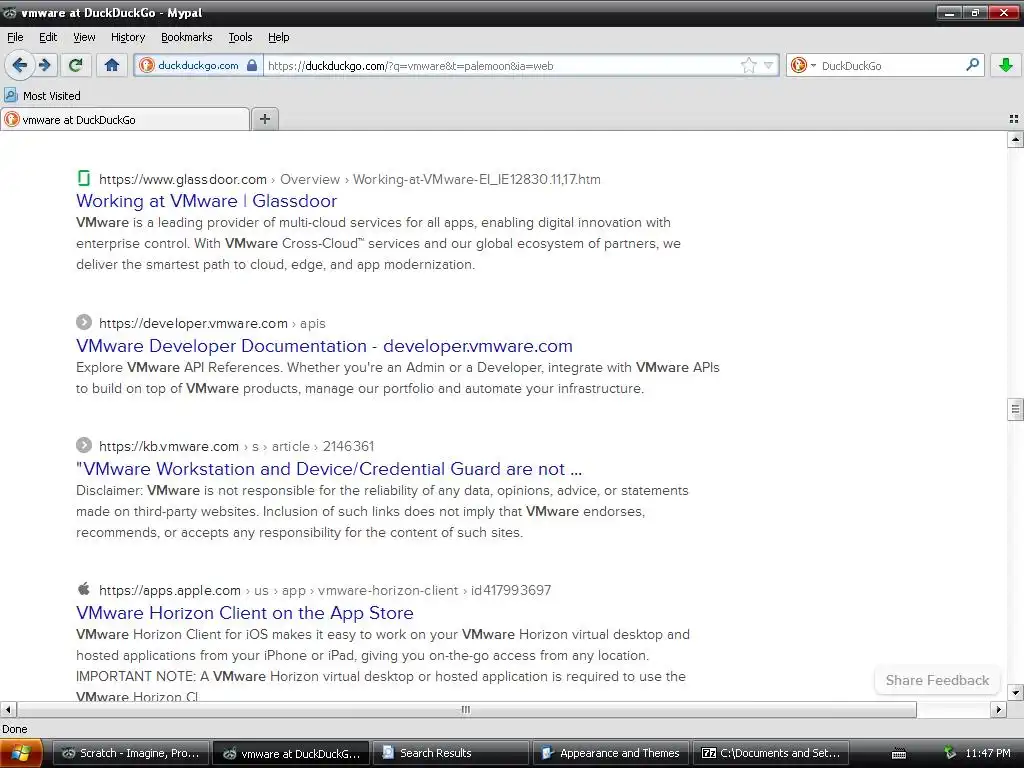Go forward one page
This screenshot has width=1024, height=768.
[45, 65]
